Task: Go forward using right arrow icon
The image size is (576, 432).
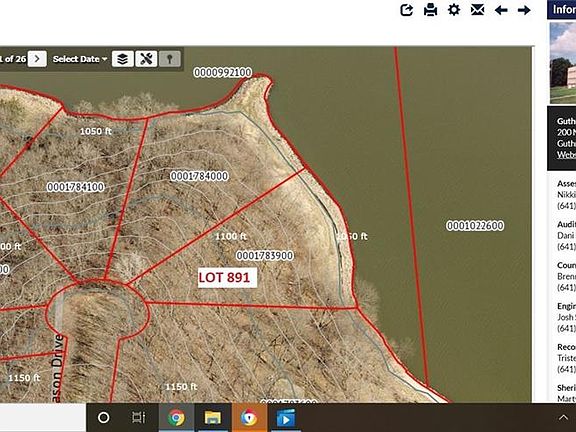Action: pos(524,10)
